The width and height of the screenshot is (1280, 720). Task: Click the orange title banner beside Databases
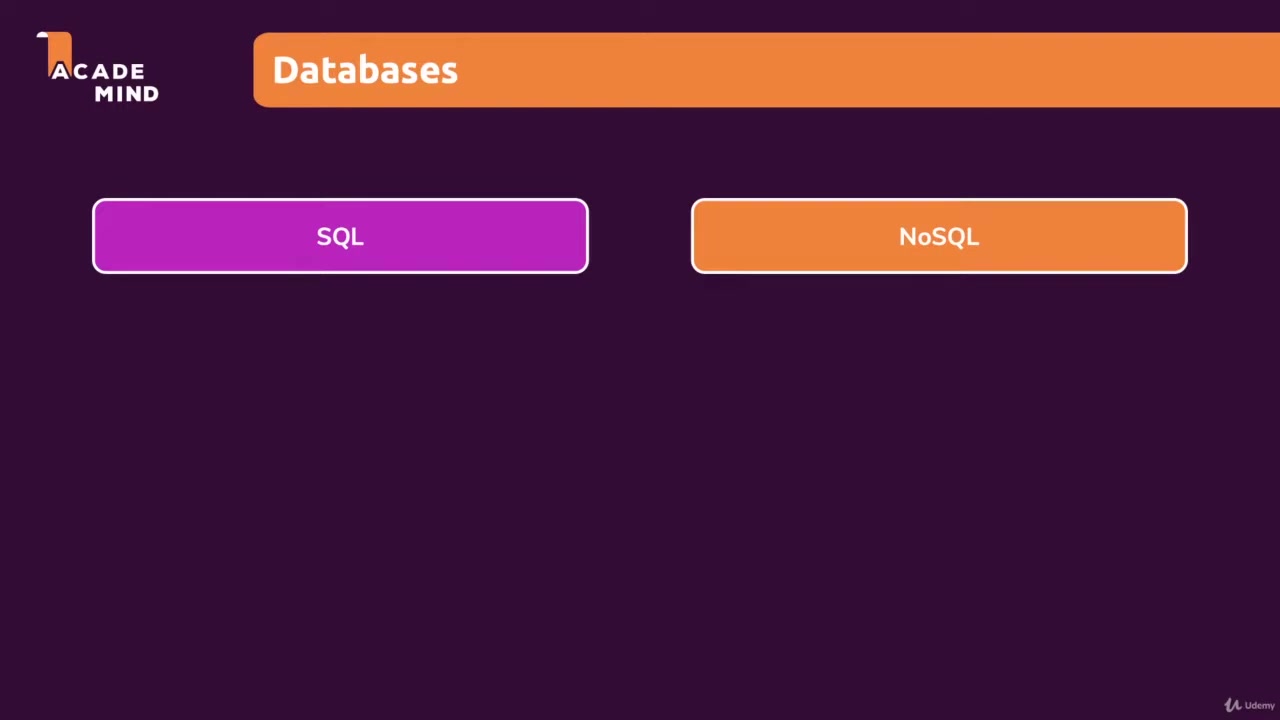850,70
